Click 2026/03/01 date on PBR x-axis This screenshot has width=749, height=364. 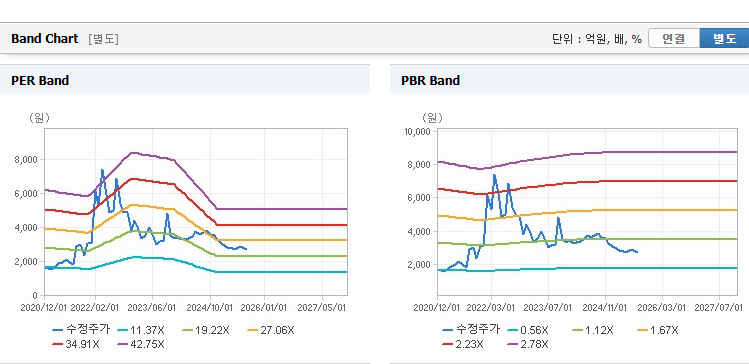[x=663, y=307]
